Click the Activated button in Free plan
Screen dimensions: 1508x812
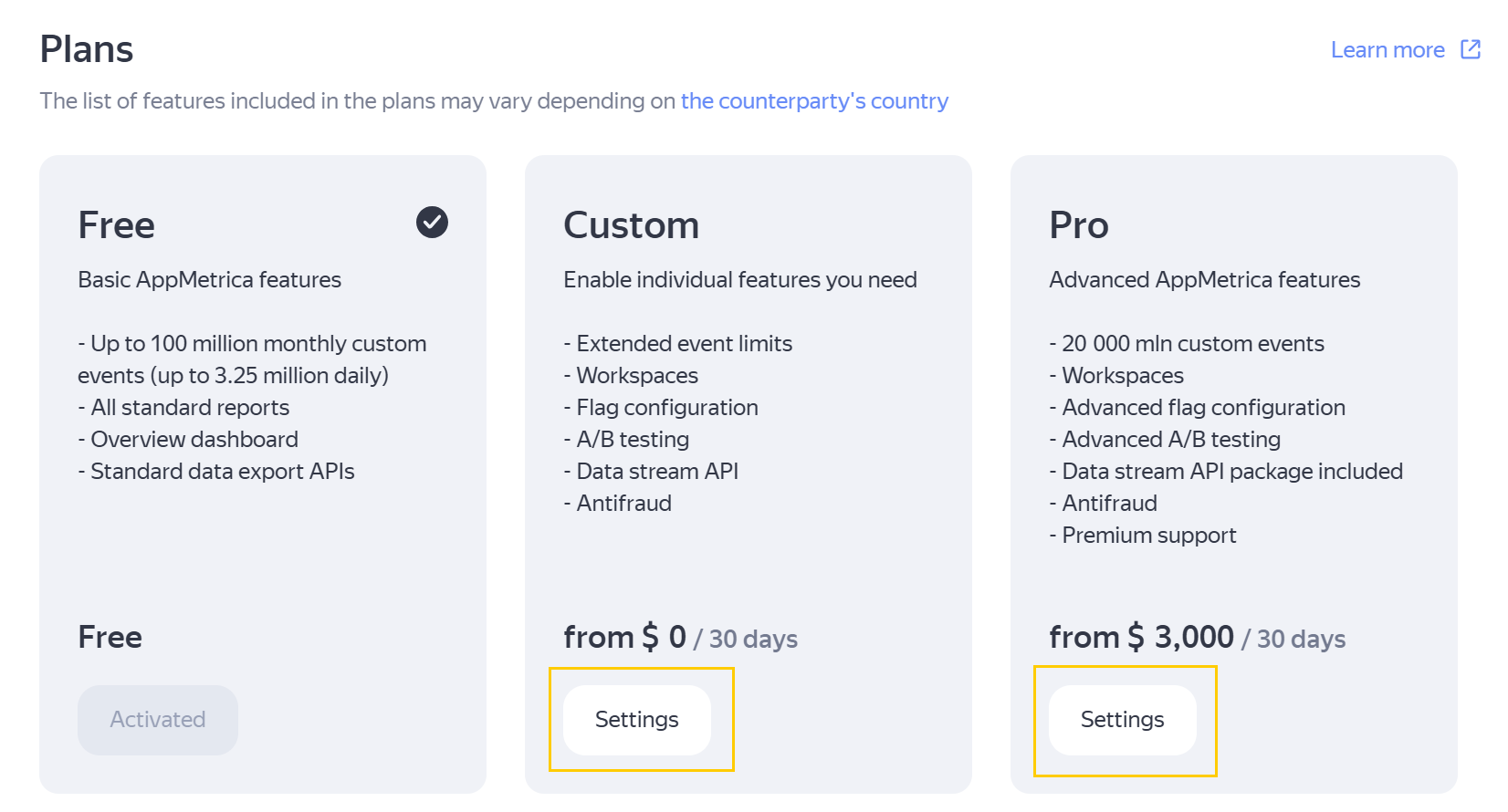[x=158, y=720]
